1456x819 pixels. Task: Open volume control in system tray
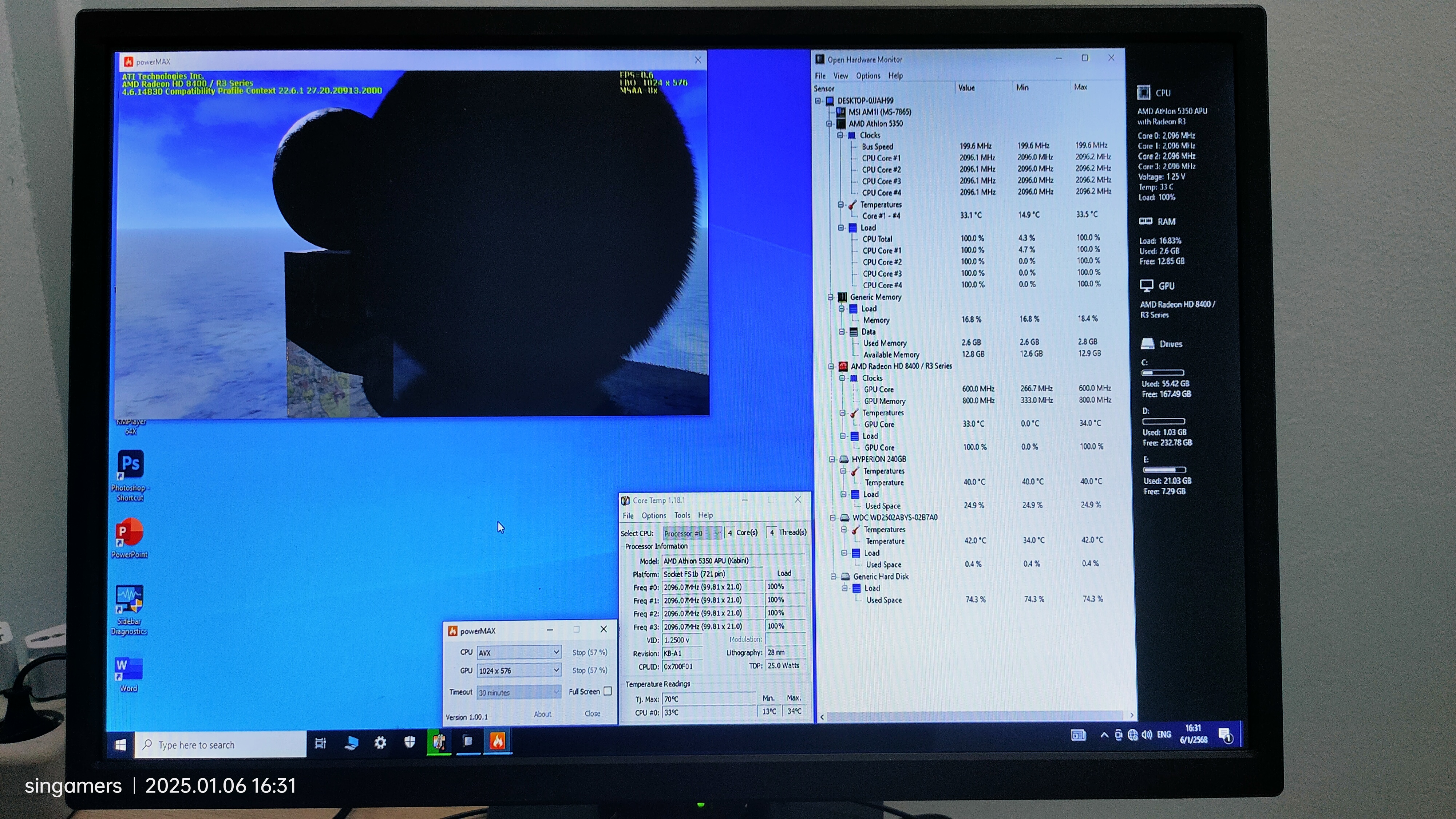coord(1147,735)
